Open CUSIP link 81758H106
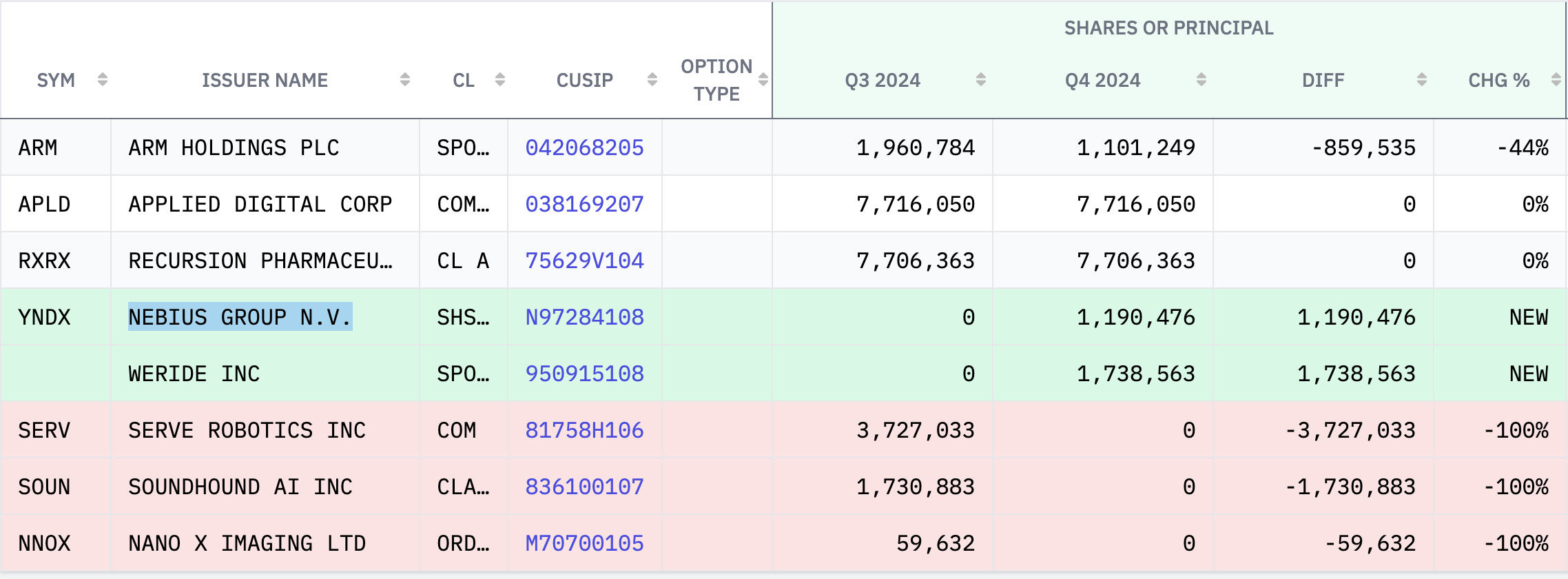The image size is (1568, 579). tap(584, 430)
